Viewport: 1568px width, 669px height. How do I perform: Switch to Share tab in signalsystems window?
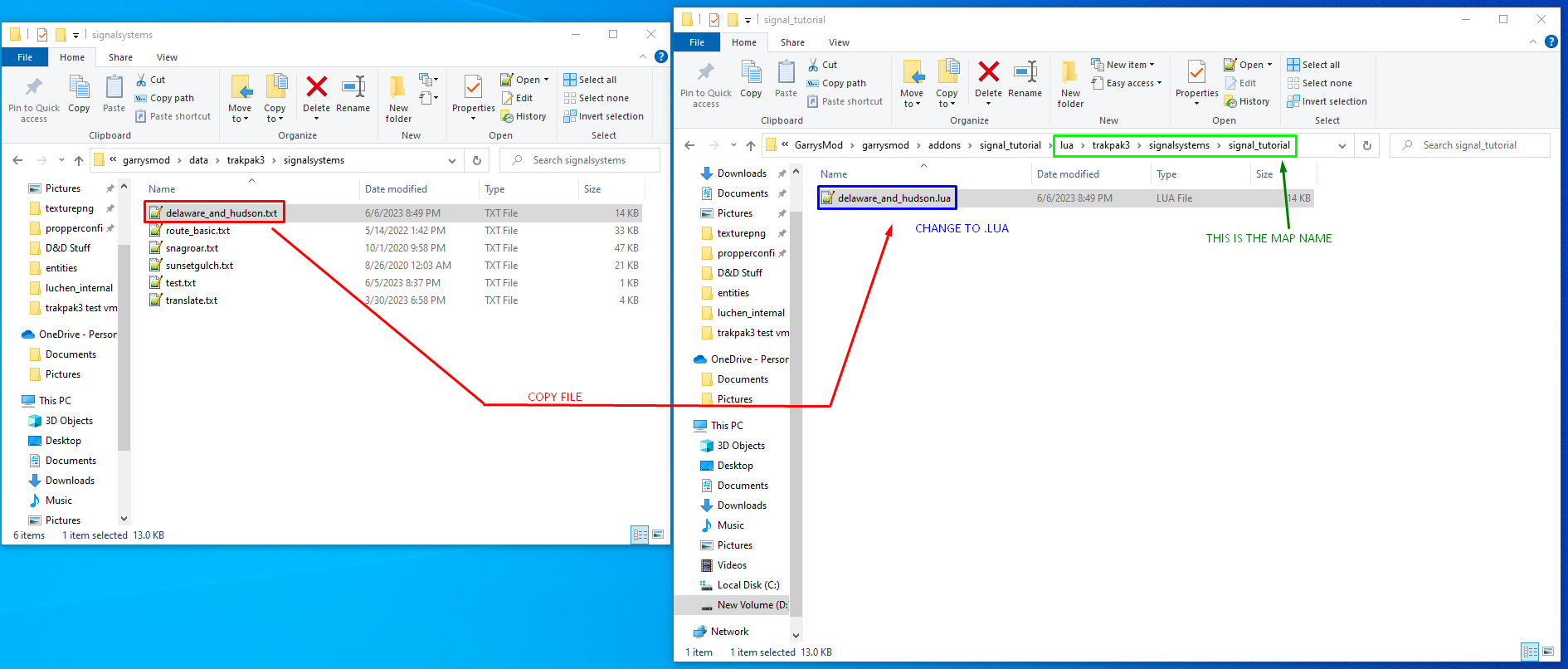pos(120,57)
